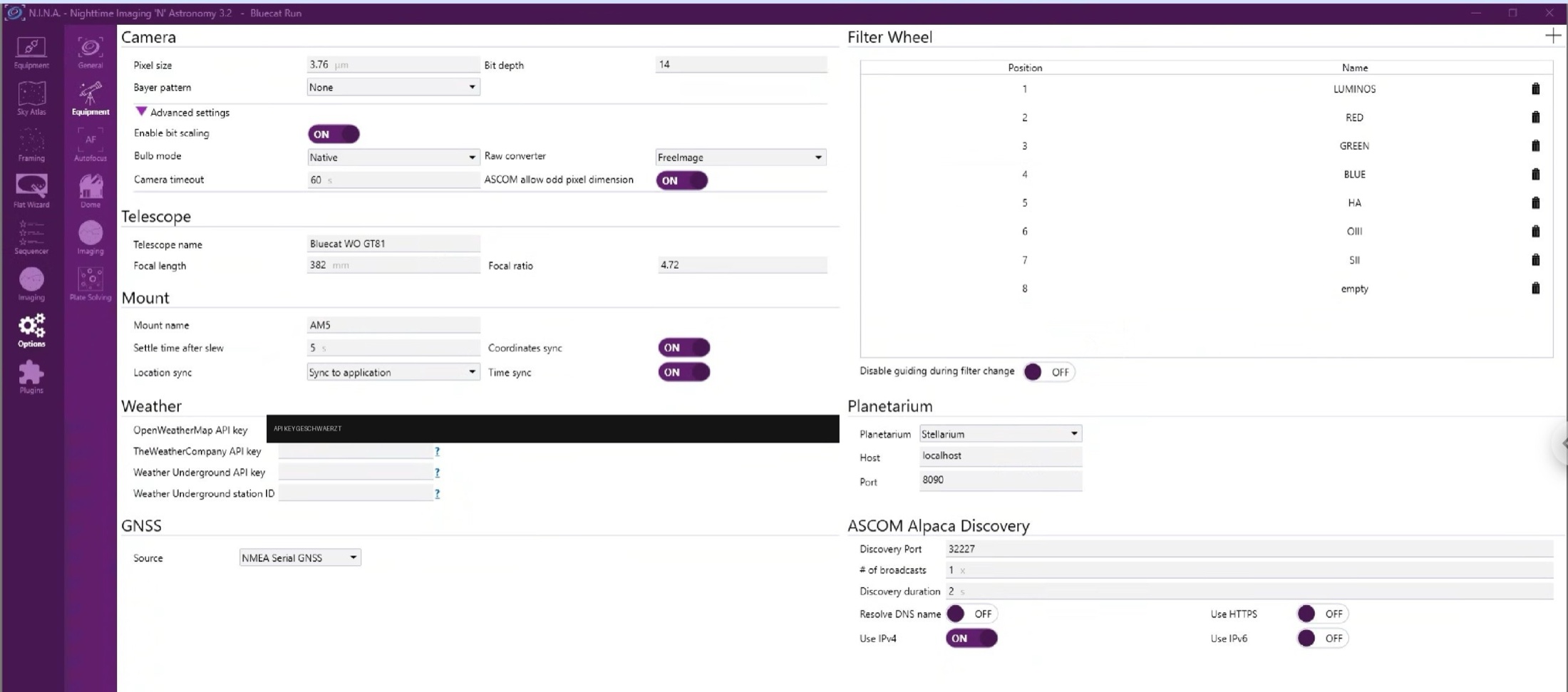Open help link for Weather Underground station ID
The width and height of the screenshot is (1568, 692).
[x=437, y=493]
